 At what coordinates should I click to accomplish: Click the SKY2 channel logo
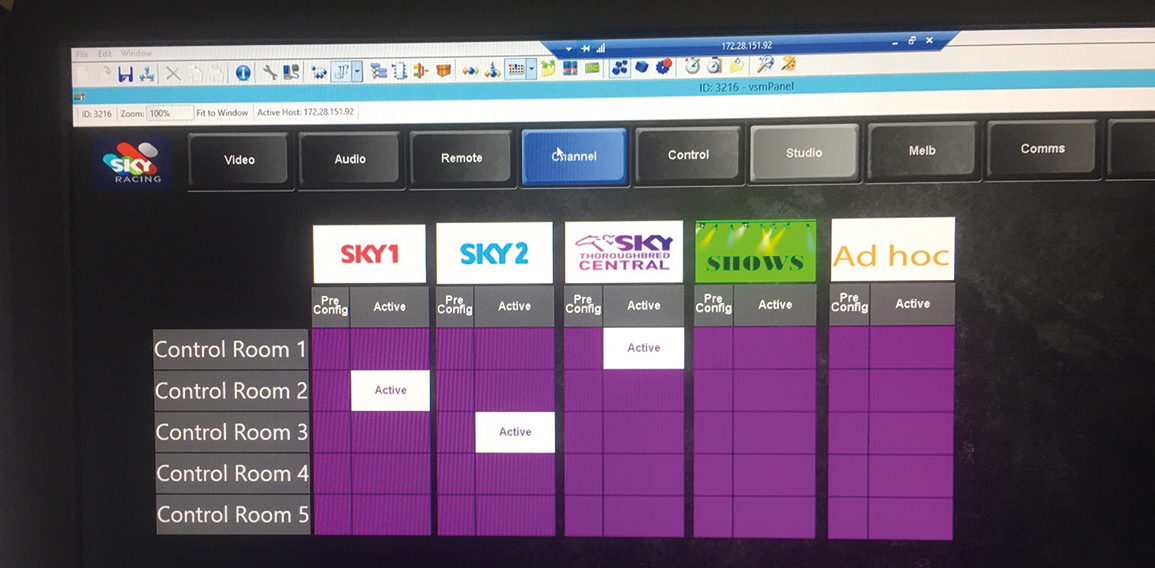point(494,253)
